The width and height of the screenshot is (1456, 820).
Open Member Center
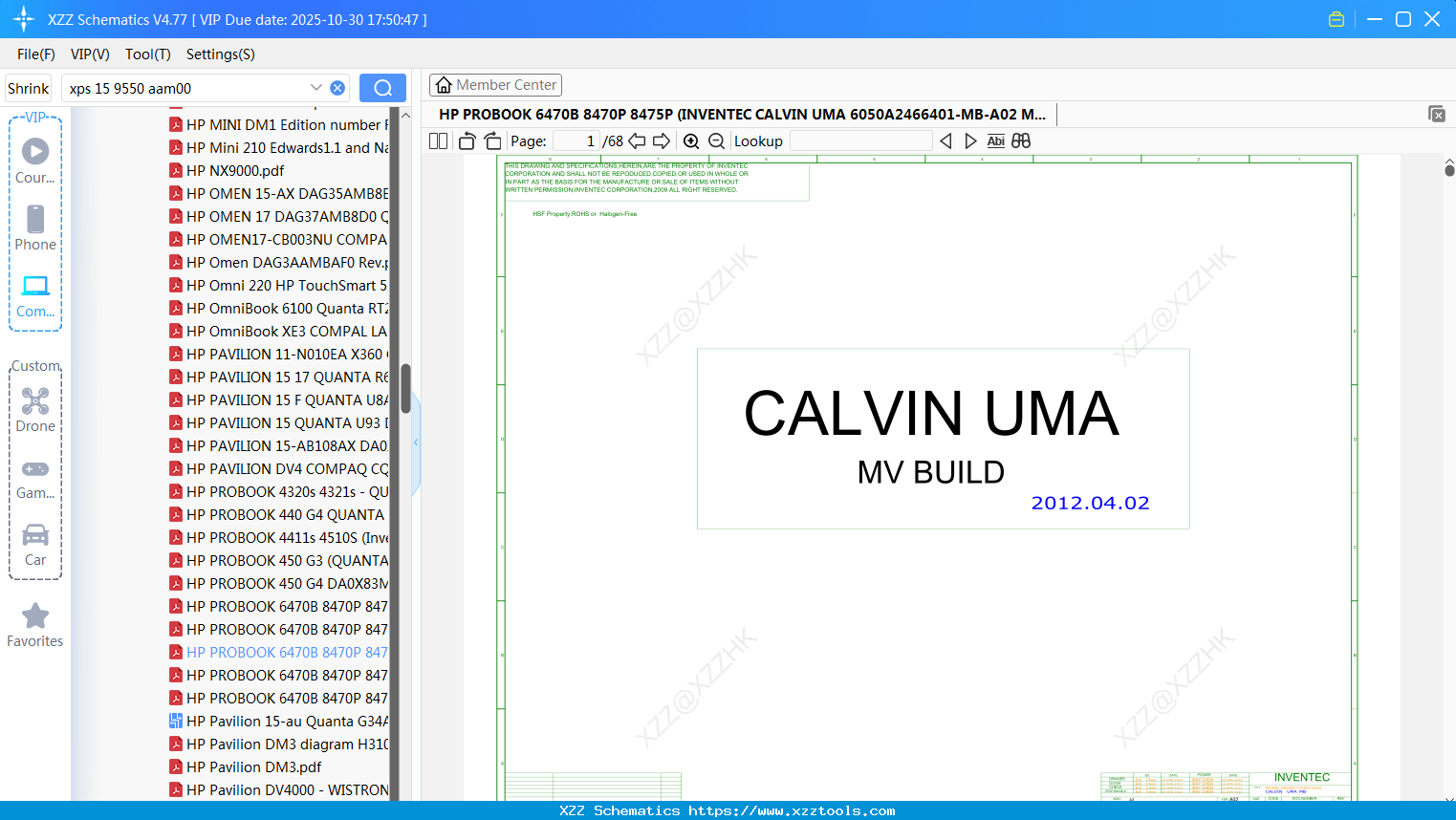coord(495,85)
